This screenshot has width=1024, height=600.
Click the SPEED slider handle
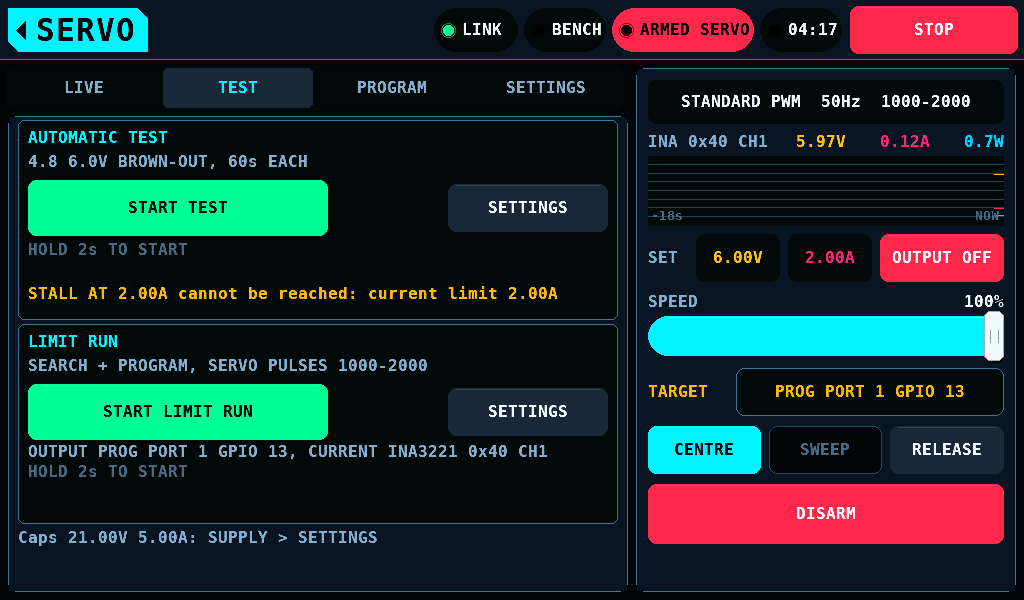point(994,336)
